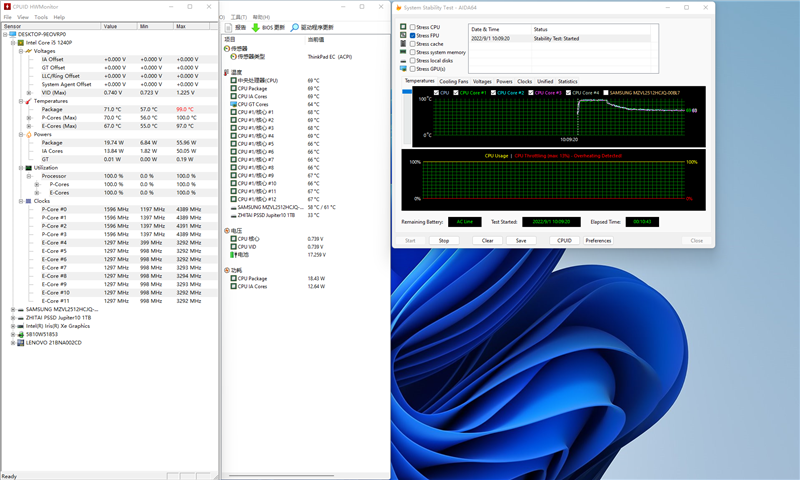
Task: Click the power icon beside 功耗 section
Action: coord(227,270)
